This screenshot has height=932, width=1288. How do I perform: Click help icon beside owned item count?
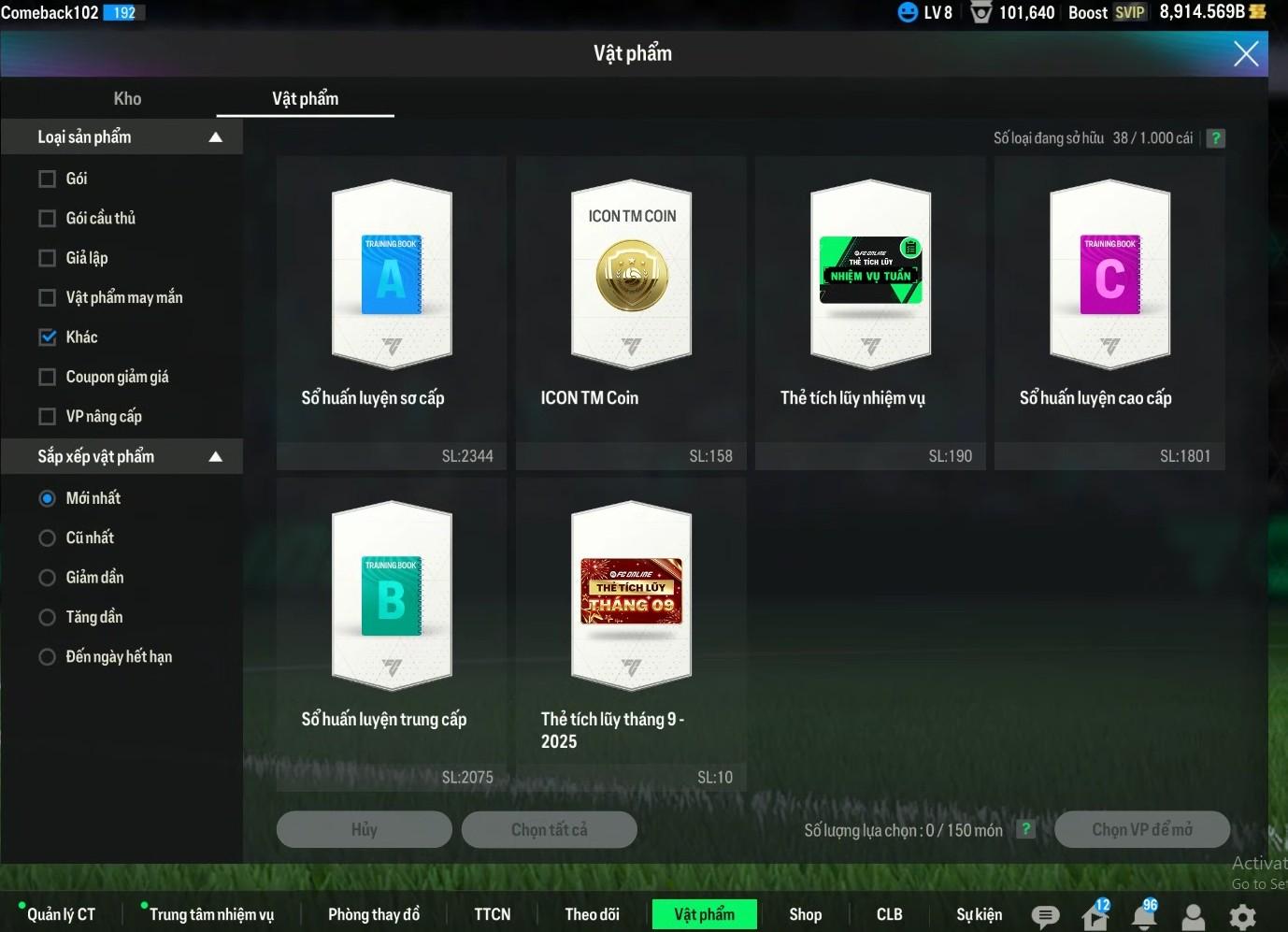[1215, 138]
